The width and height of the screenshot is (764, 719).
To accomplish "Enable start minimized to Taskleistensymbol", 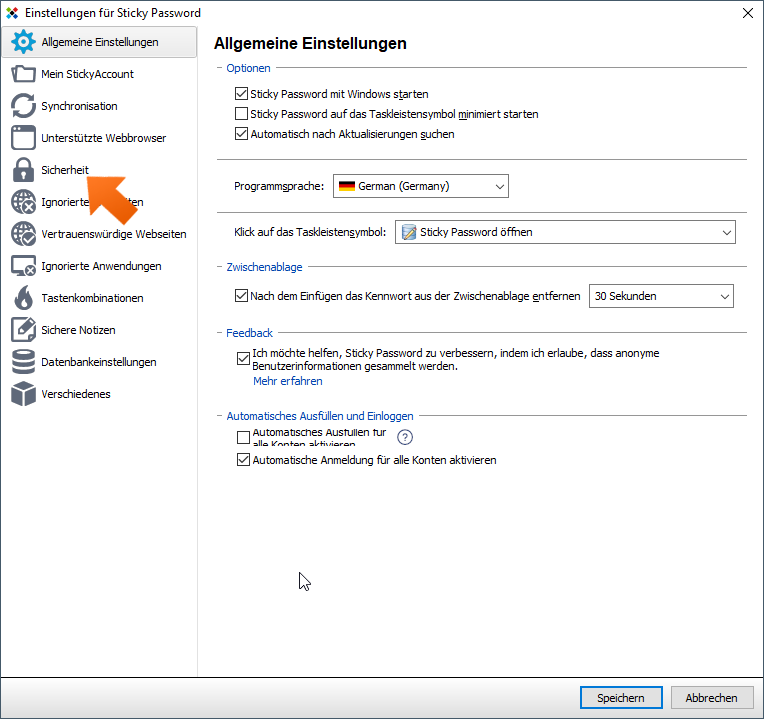I will pos(241,114).
